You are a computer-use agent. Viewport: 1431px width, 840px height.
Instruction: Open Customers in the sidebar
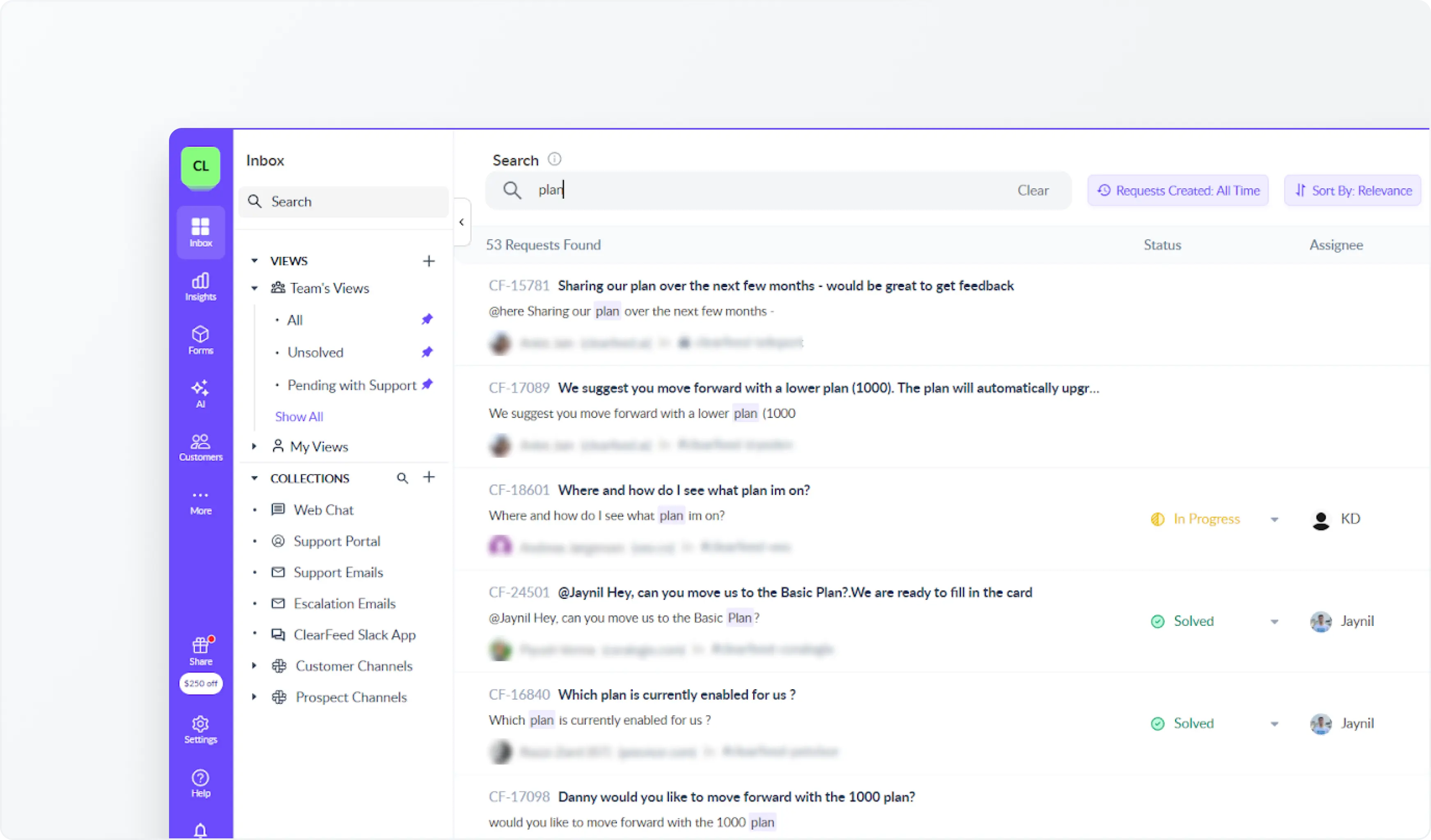pos(201,447)
